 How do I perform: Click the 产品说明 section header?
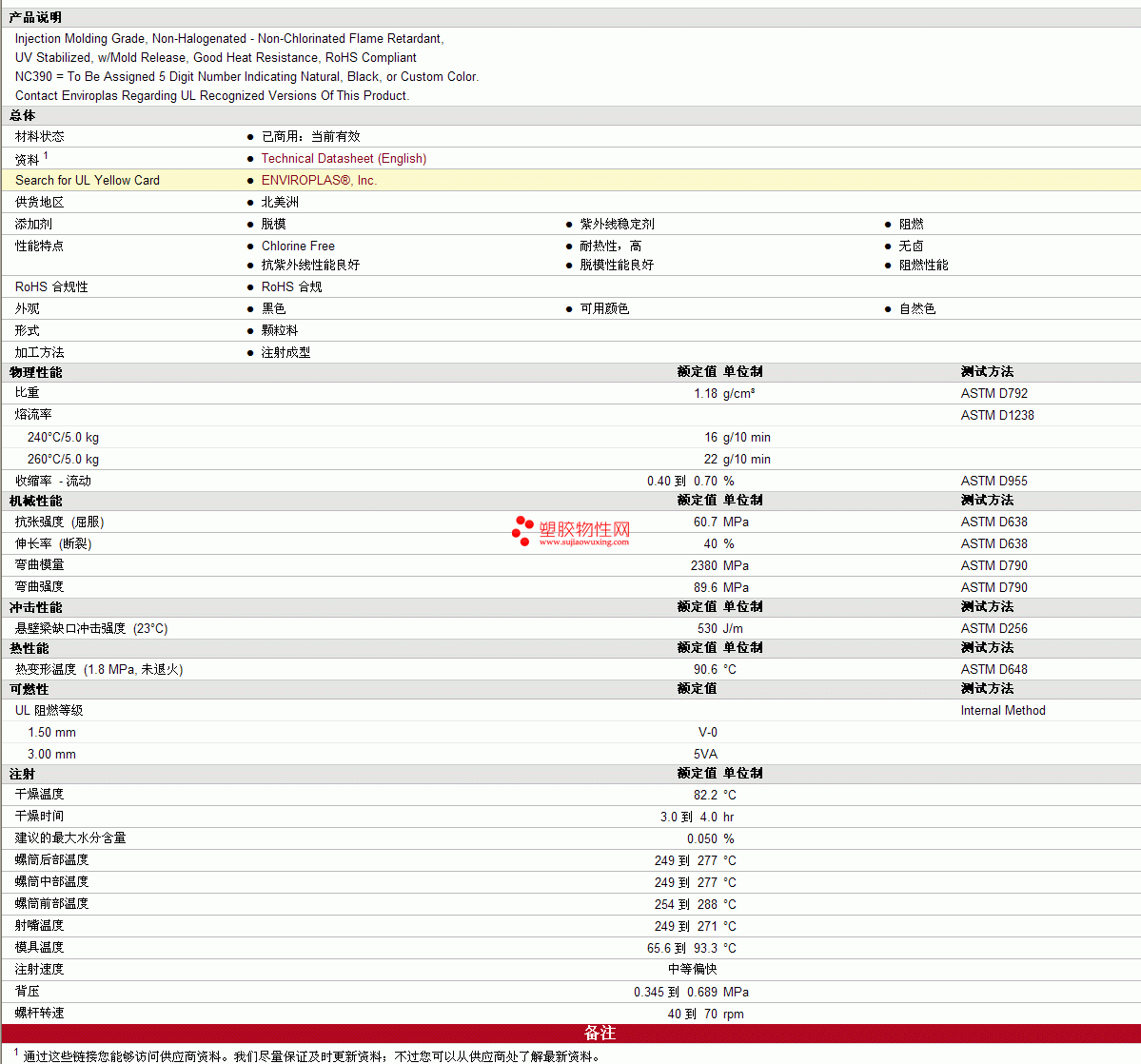pyautogui.click(x=35, y=17)
